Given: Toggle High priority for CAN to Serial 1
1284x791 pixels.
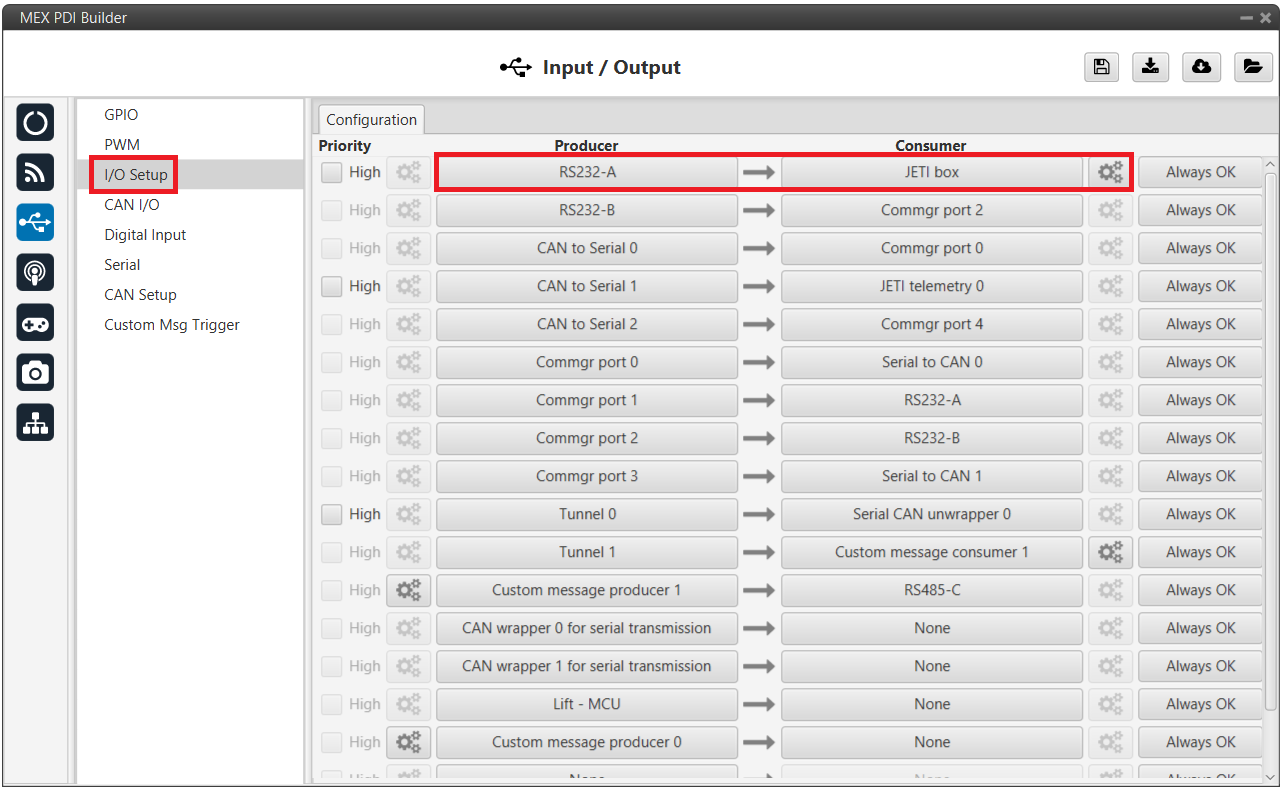Looking at the screenshot, I should coord(332,286).
